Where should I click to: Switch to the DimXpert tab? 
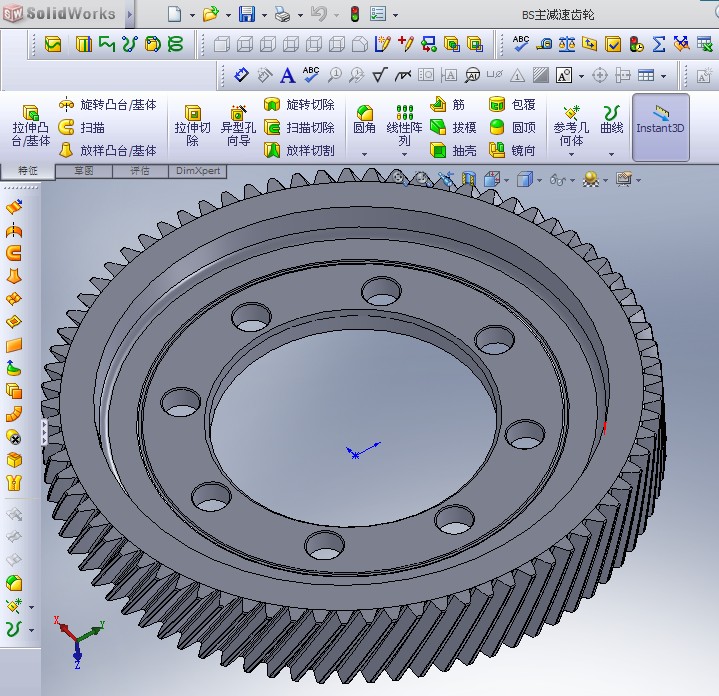point(198,171)
